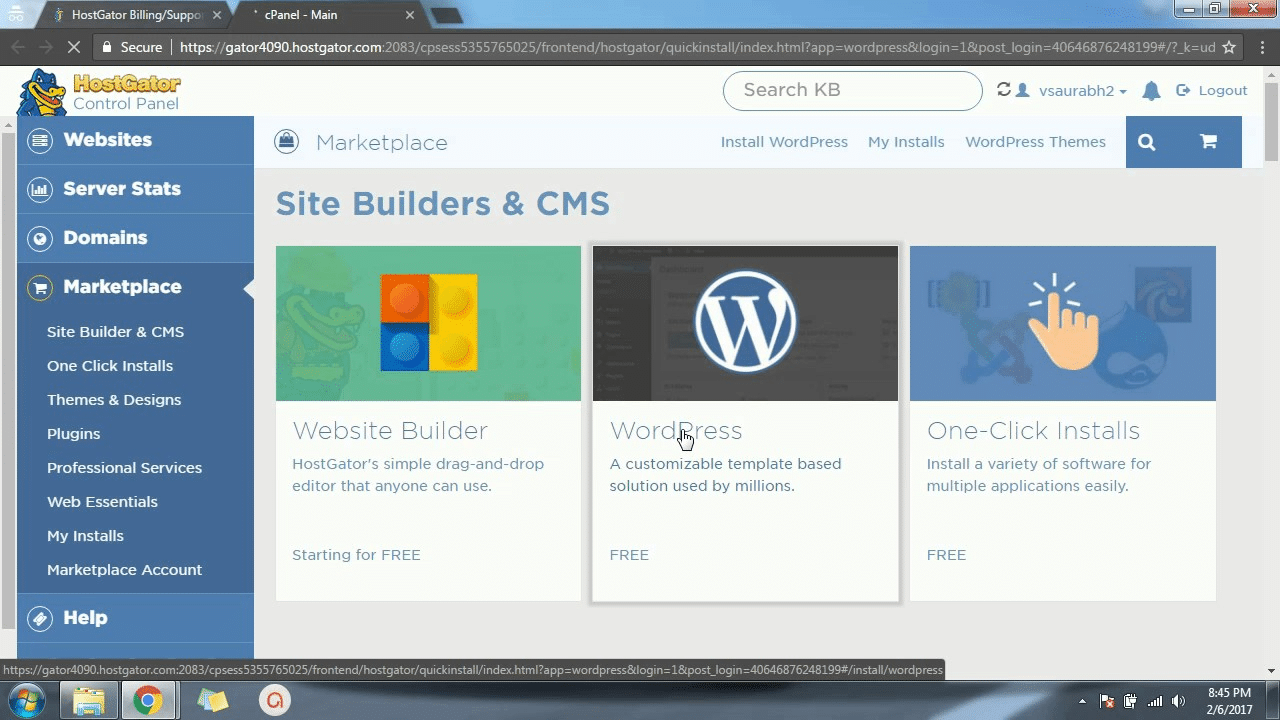1280x720 pixels.
Task: Bookmark page with star icon
Action: [1229, 47]
